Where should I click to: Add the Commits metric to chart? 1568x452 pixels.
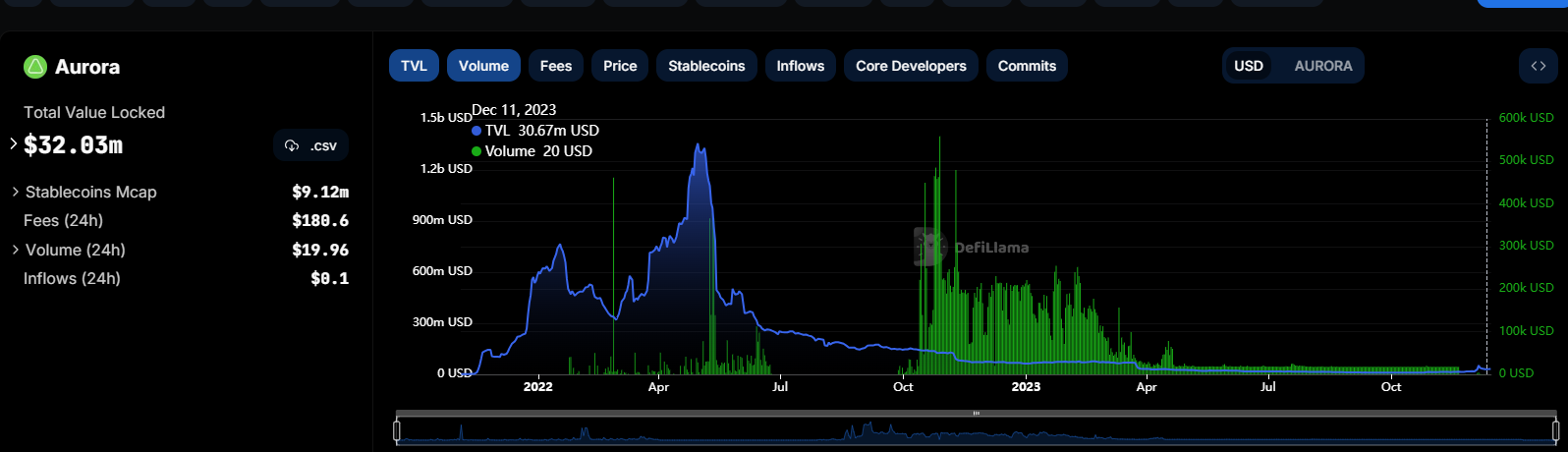coord(1027,66)
